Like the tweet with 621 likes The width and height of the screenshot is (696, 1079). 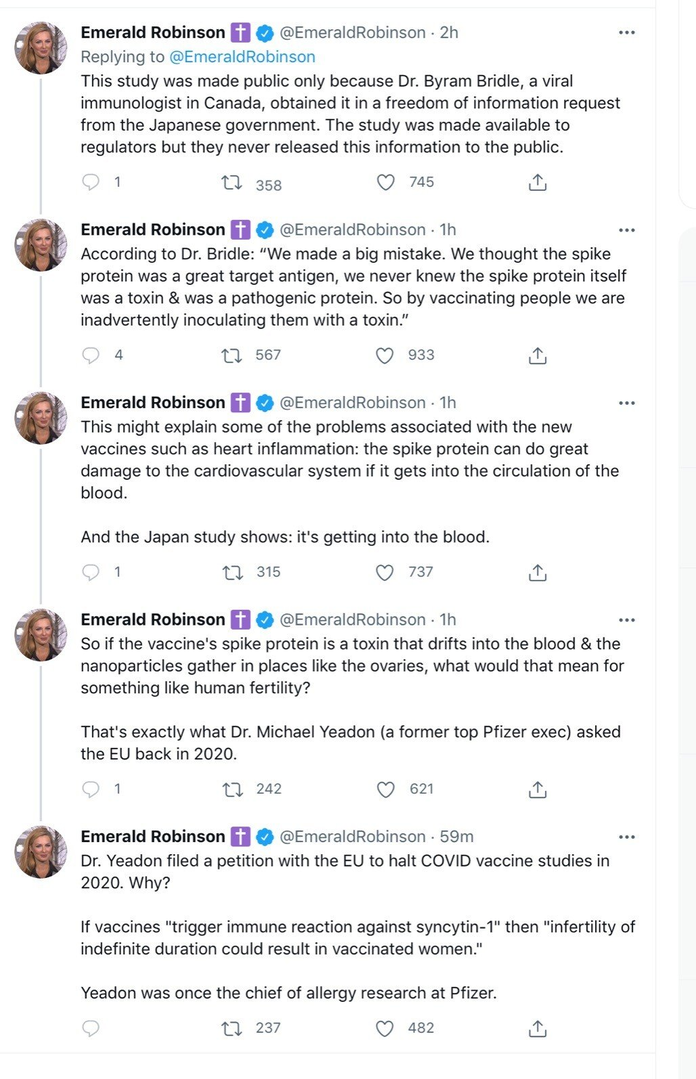pyautogui.click(x=385, y=789)
